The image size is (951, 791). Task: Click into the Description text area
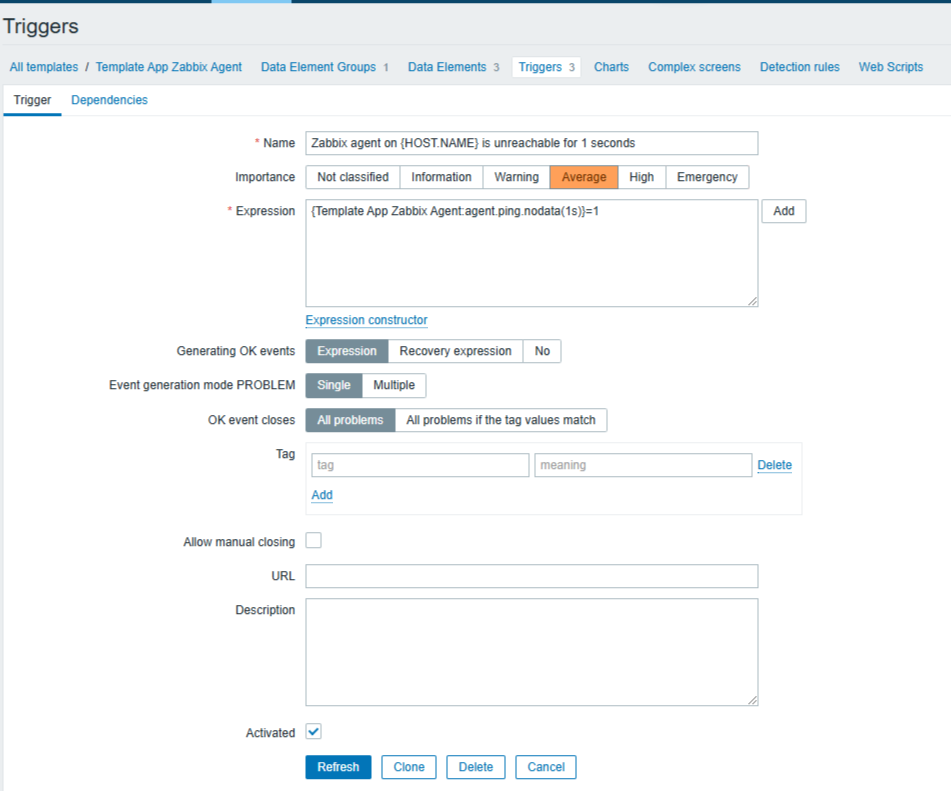pos(531,652)
